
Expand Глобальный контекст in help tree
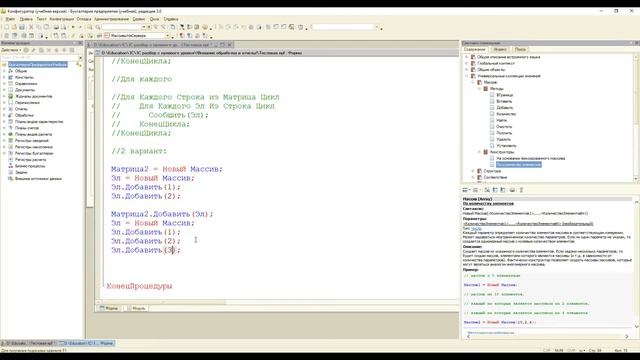467,64
